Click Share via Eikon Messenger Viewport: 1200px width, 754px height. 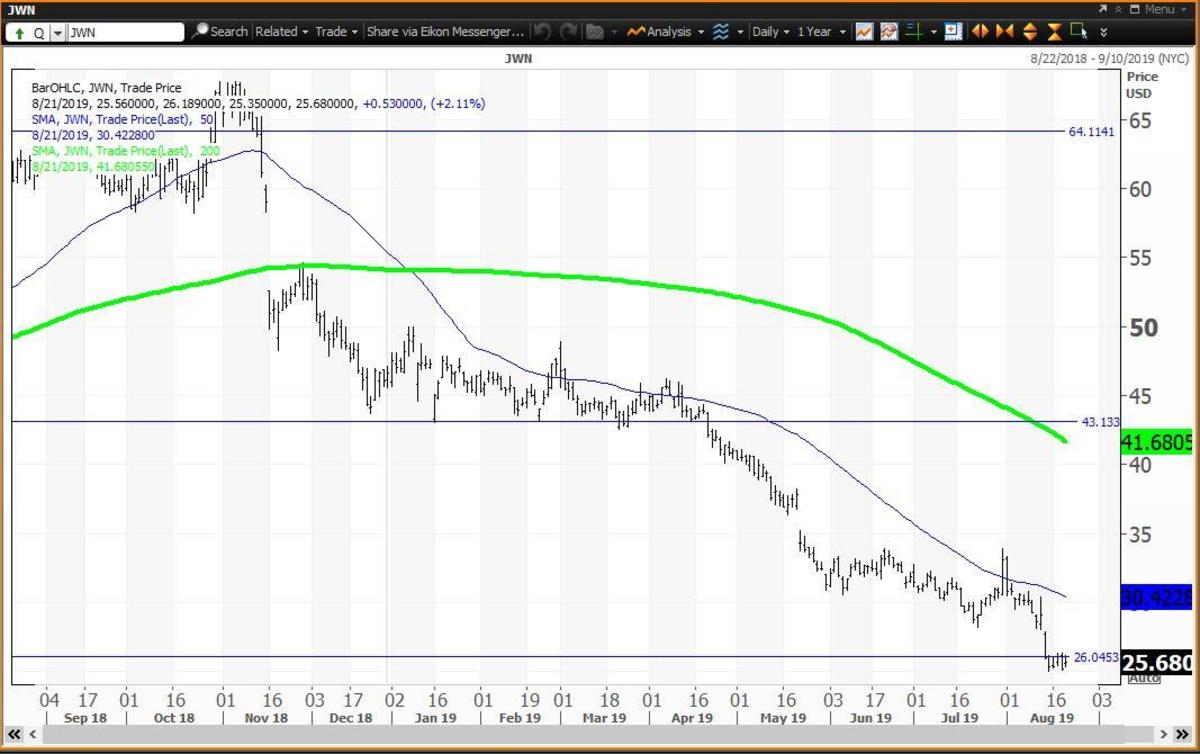point(445,32)
